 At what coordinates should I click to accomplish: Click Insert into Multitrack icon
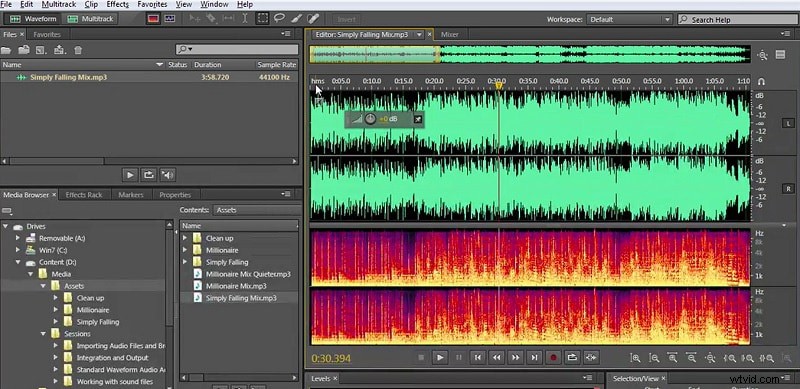[x=60, y=50]
